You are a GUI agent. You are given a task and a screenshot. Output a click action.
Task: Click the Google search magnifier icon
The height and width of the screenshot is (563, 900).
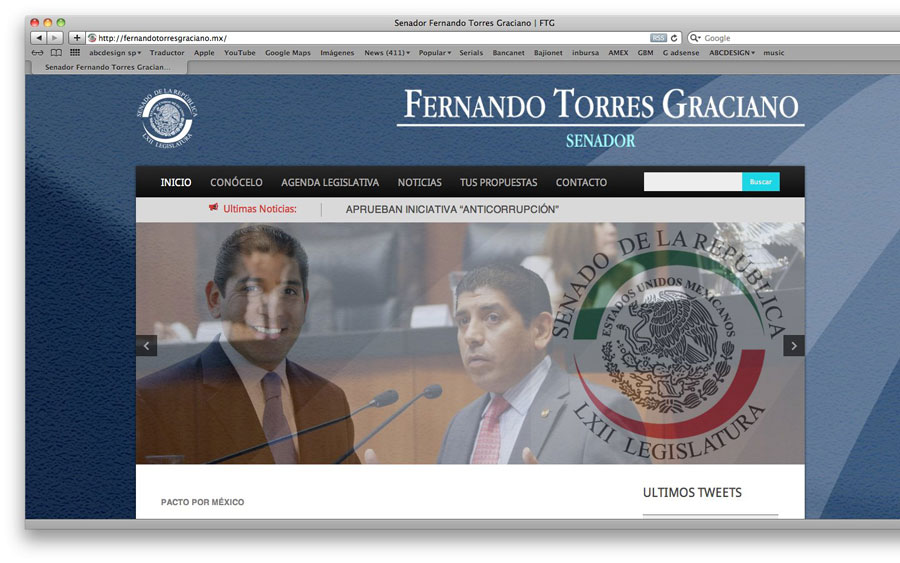pyautogui.click(x=695, y=38)
